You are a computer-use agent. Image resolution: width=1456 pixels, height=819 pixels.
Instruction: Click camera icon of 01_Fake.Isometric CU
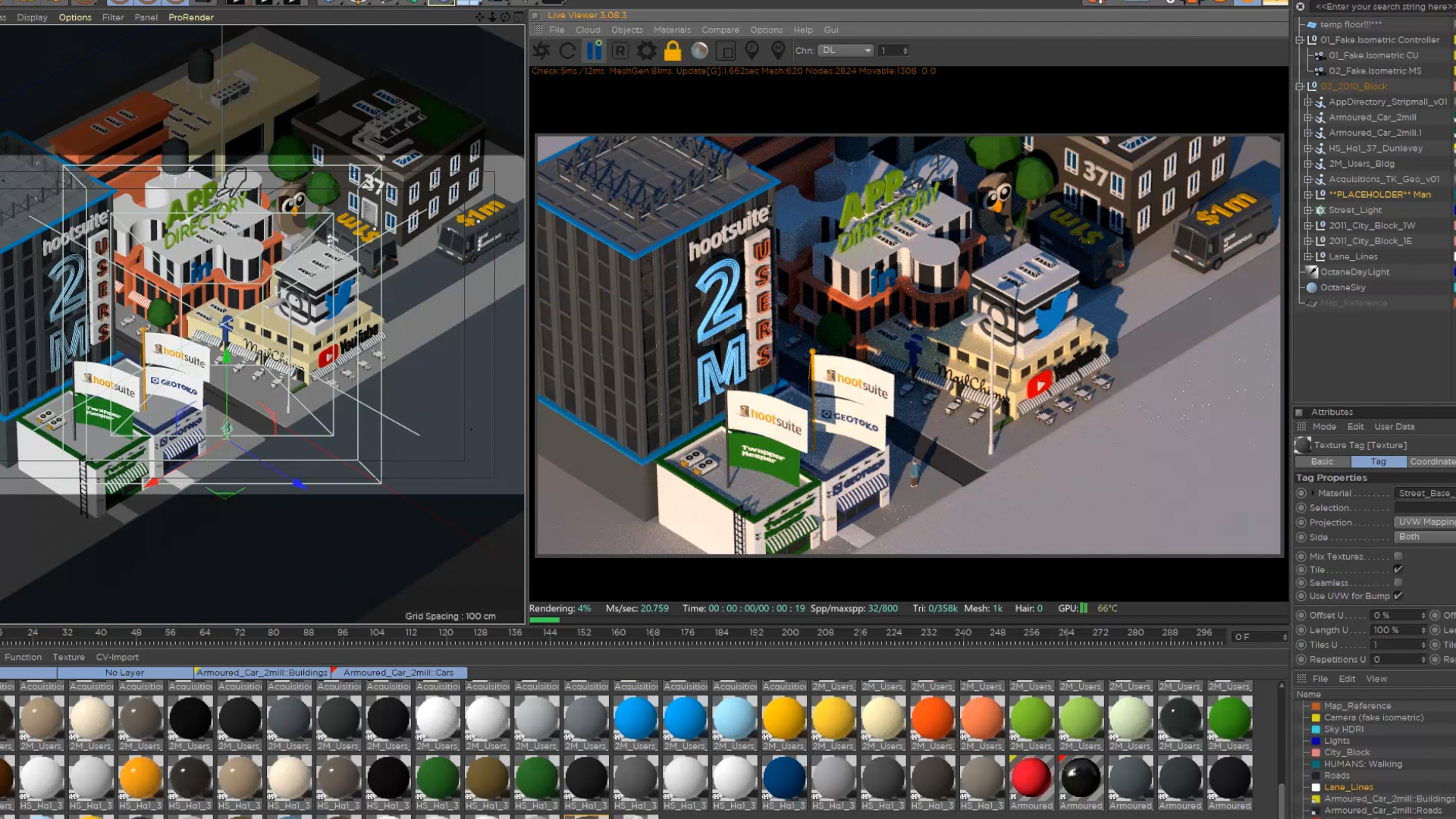(1319, 55)
